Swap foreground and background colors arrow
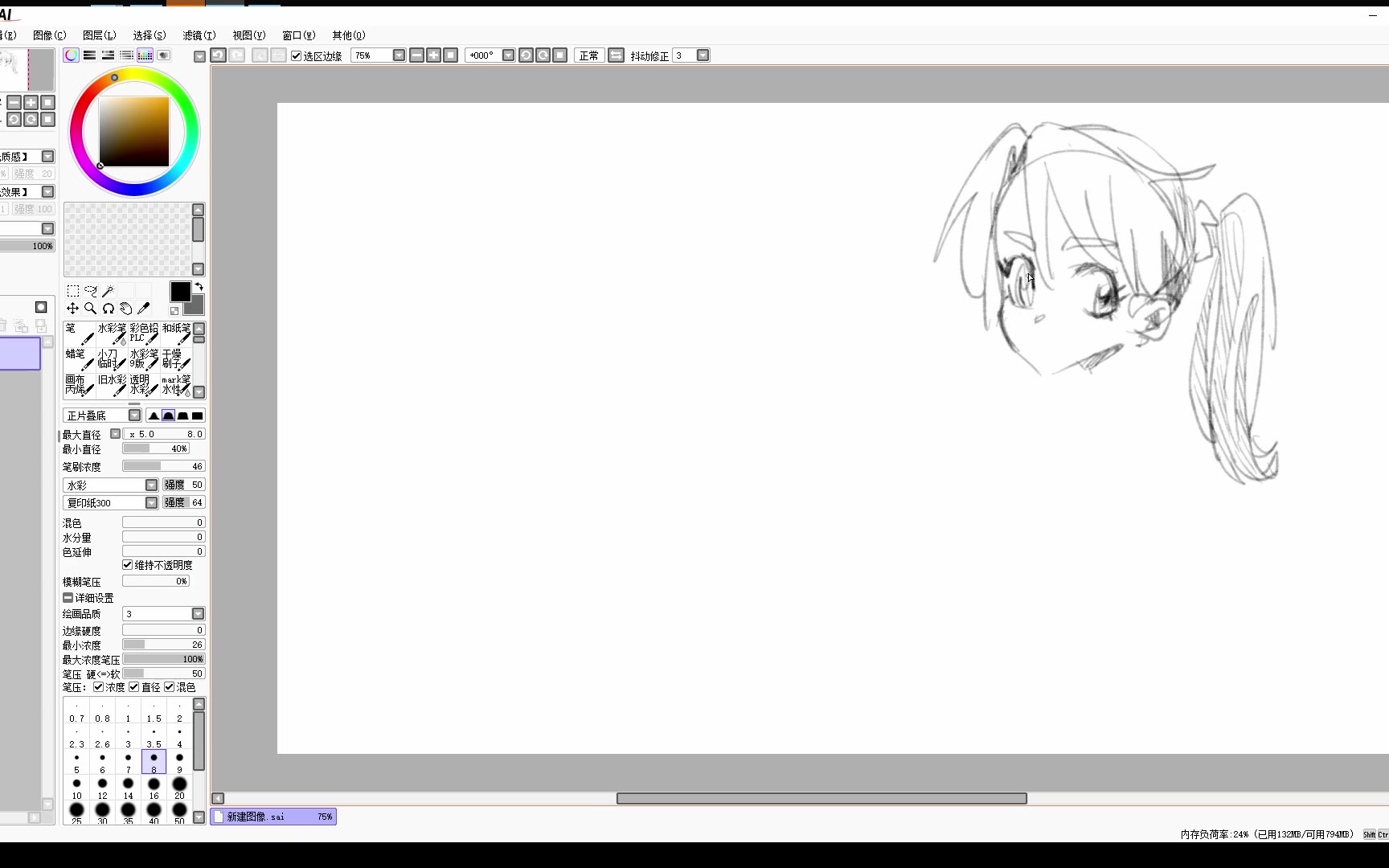 coord(199,287)
